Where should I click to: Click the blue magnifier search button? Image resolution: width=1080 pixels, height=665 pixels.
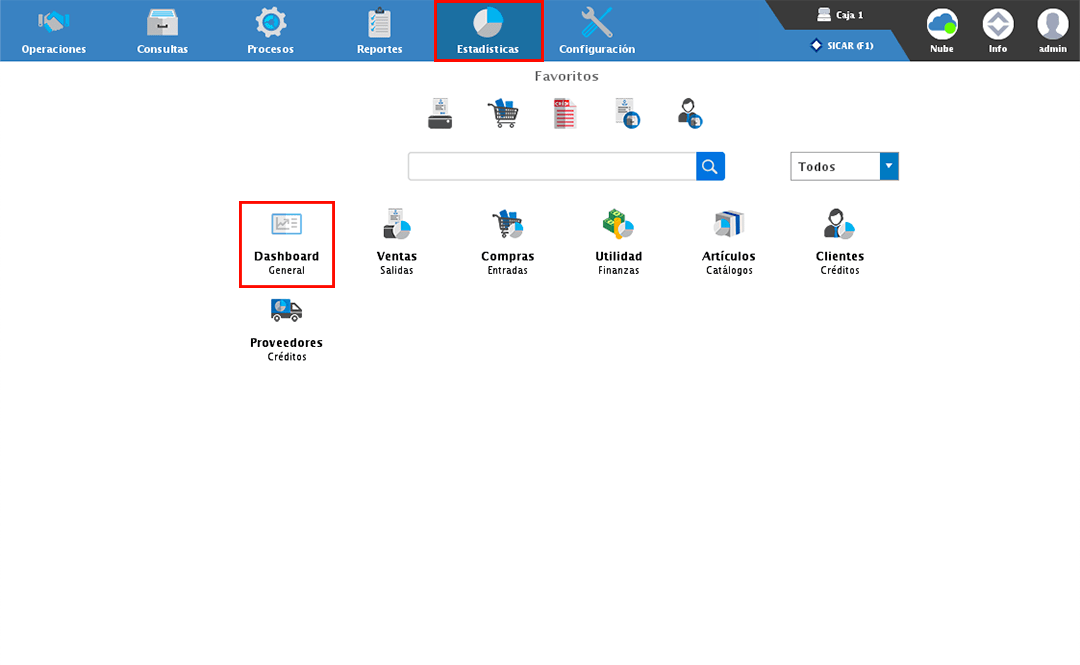(710, 166)
